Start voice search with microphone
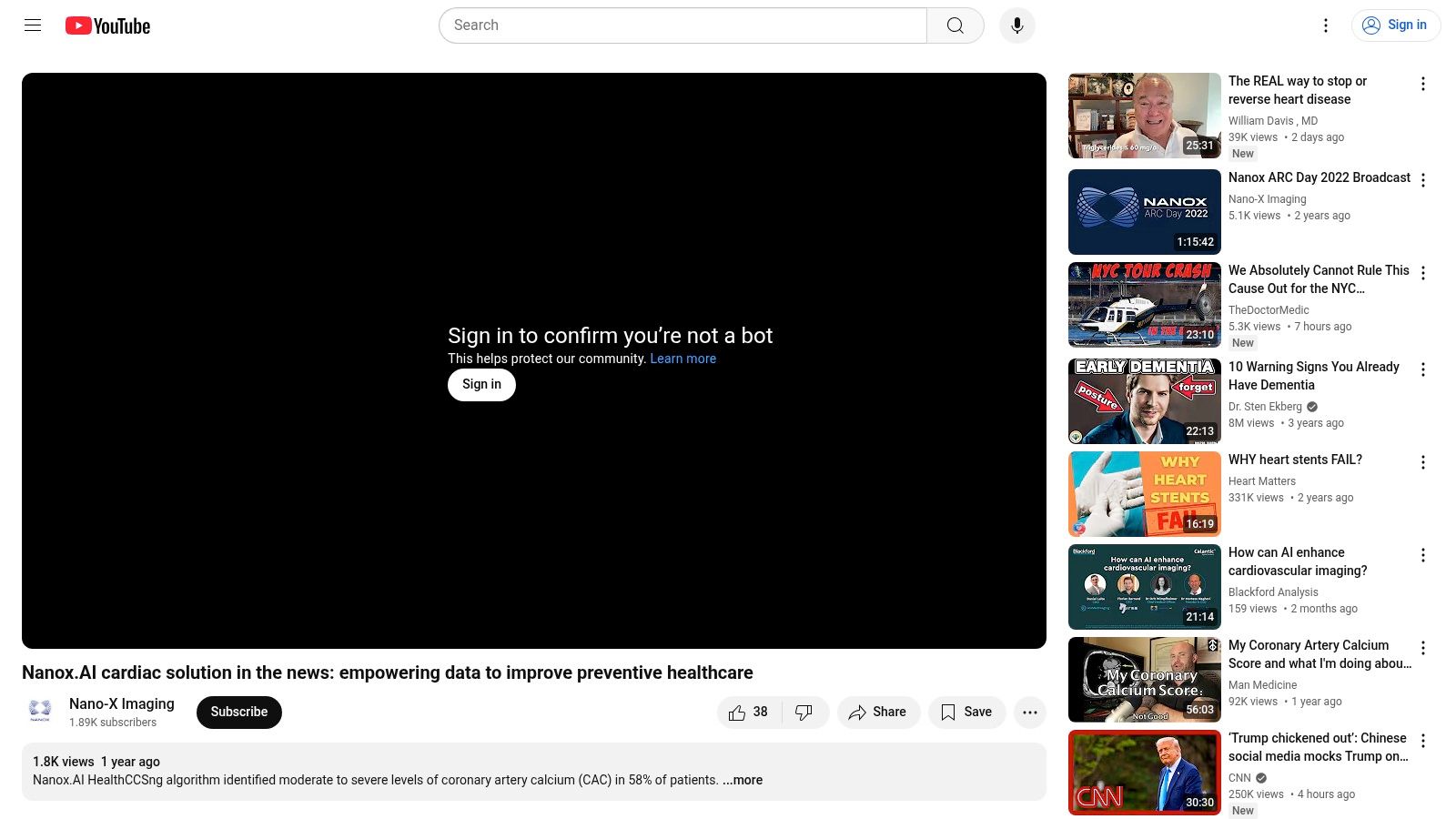This screenshot has width=1456, height=819. [1017, 25]
